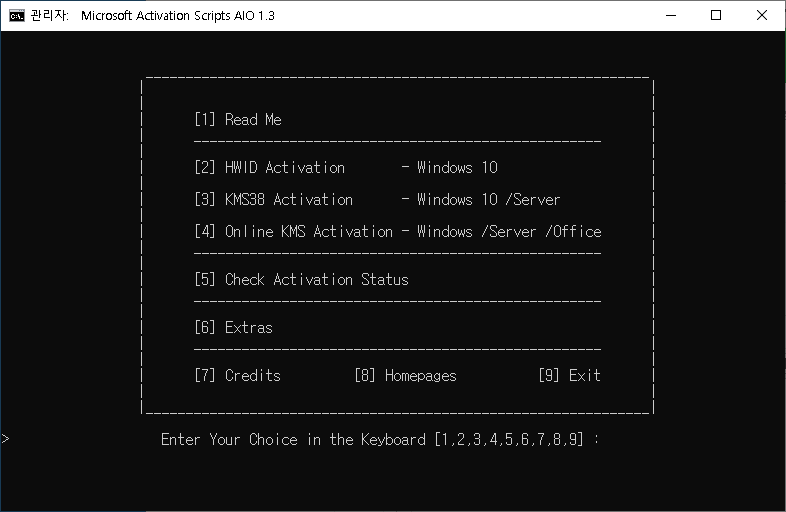Open [5] Check Activation Status
Screen dimensions: 786x512
coord(301,280)
